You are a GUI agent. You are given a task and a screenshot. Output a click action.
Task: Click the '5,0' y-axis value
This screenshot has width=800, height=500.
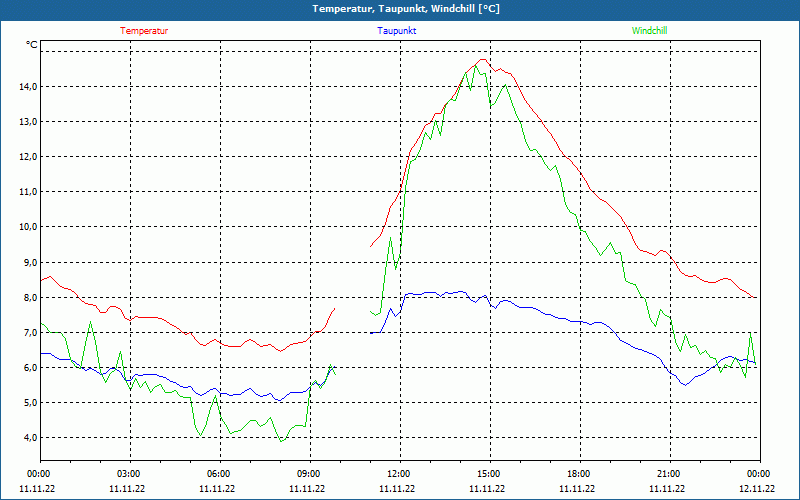pos(31,403)
